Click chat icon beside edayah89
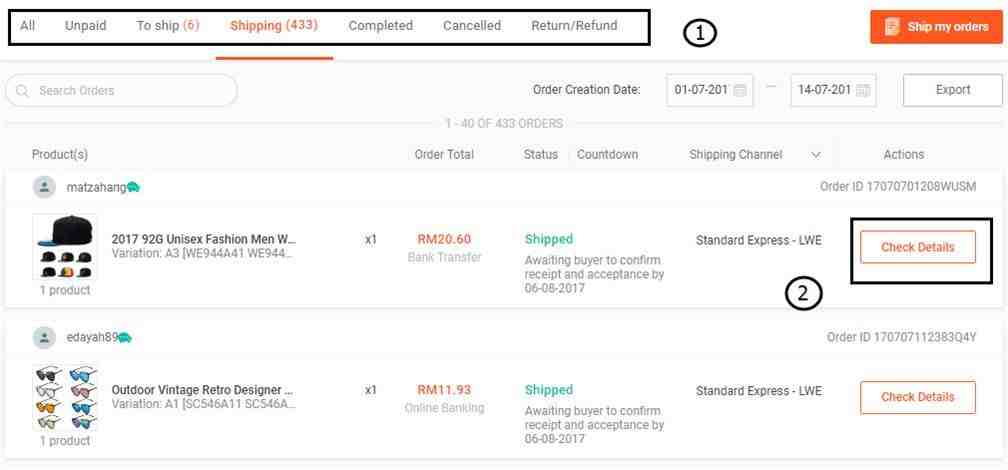This screenshot has width=1008, height=470. pyautogui.click(x=125, y=338)
